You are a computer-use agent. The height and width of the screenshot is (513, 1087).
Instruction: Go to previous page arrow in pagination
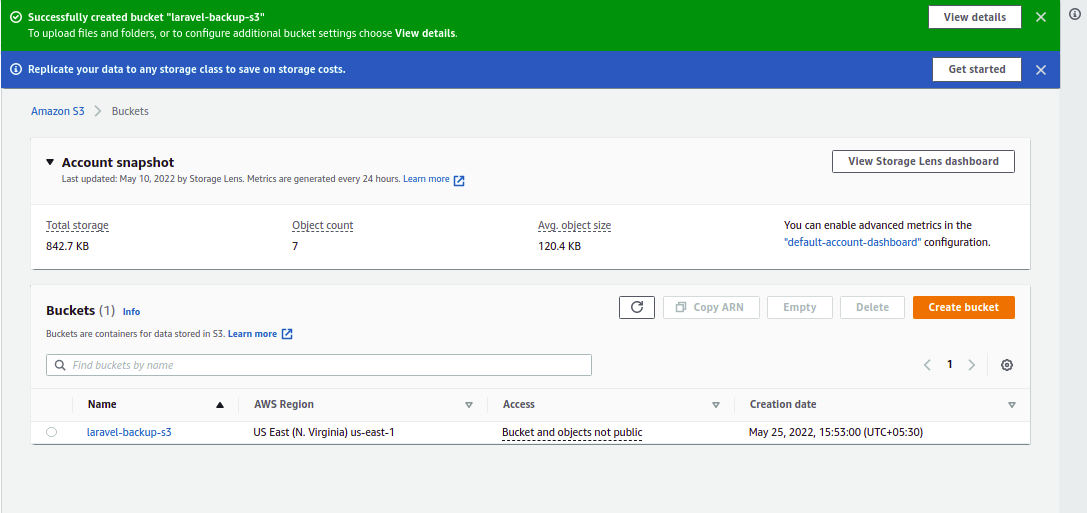[x=927, y=365]
